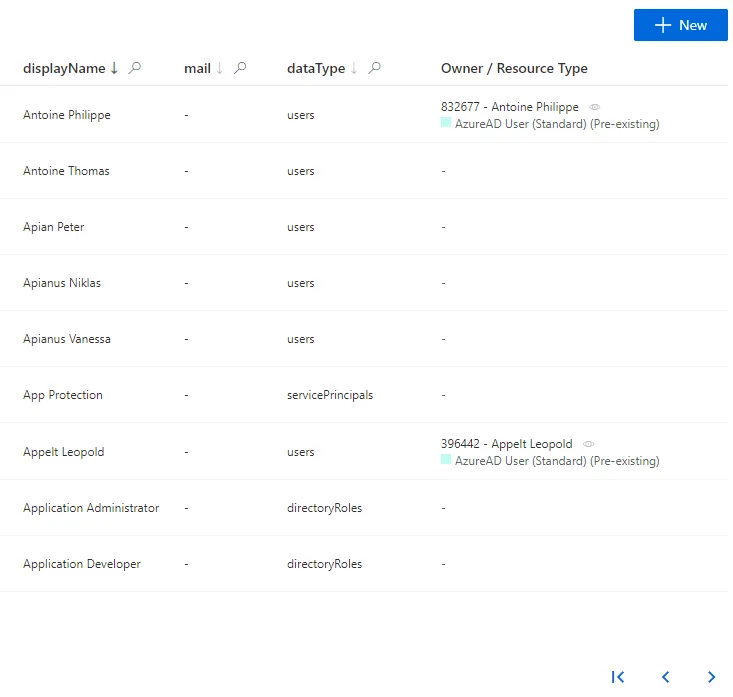The width and height of the screenshot is (733, 697).
Task: Click AzureAD User label under Appelt Leopold
Action: 557,461
